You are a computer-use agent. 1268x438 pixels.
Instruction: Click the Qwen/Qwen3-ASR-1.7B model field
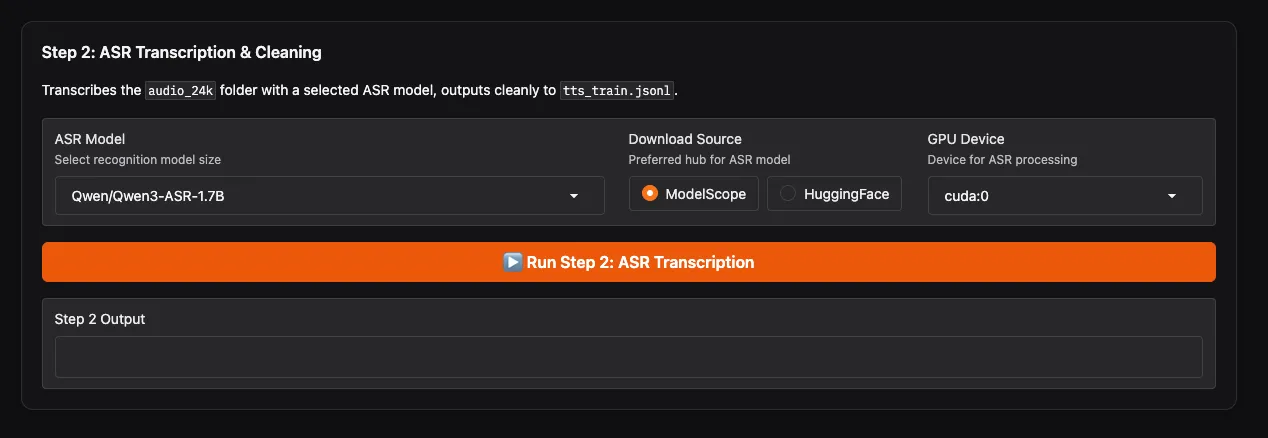coord(300,196)
